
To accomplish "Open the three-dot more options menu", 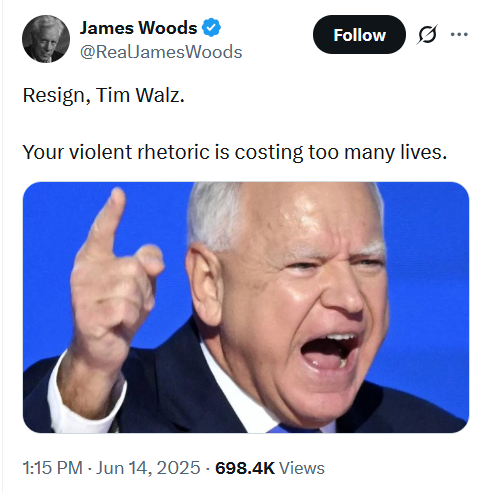I will pos(459,34).
